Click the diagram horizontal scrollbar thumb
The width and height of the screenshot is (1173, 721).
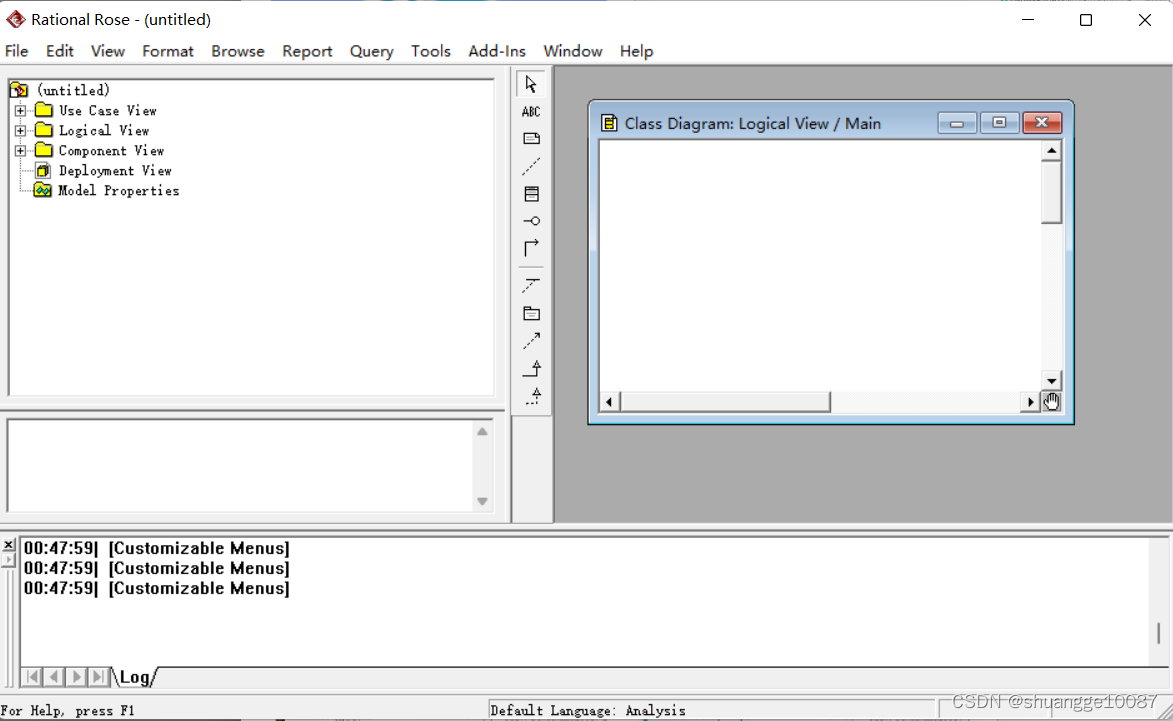point(725,402)
